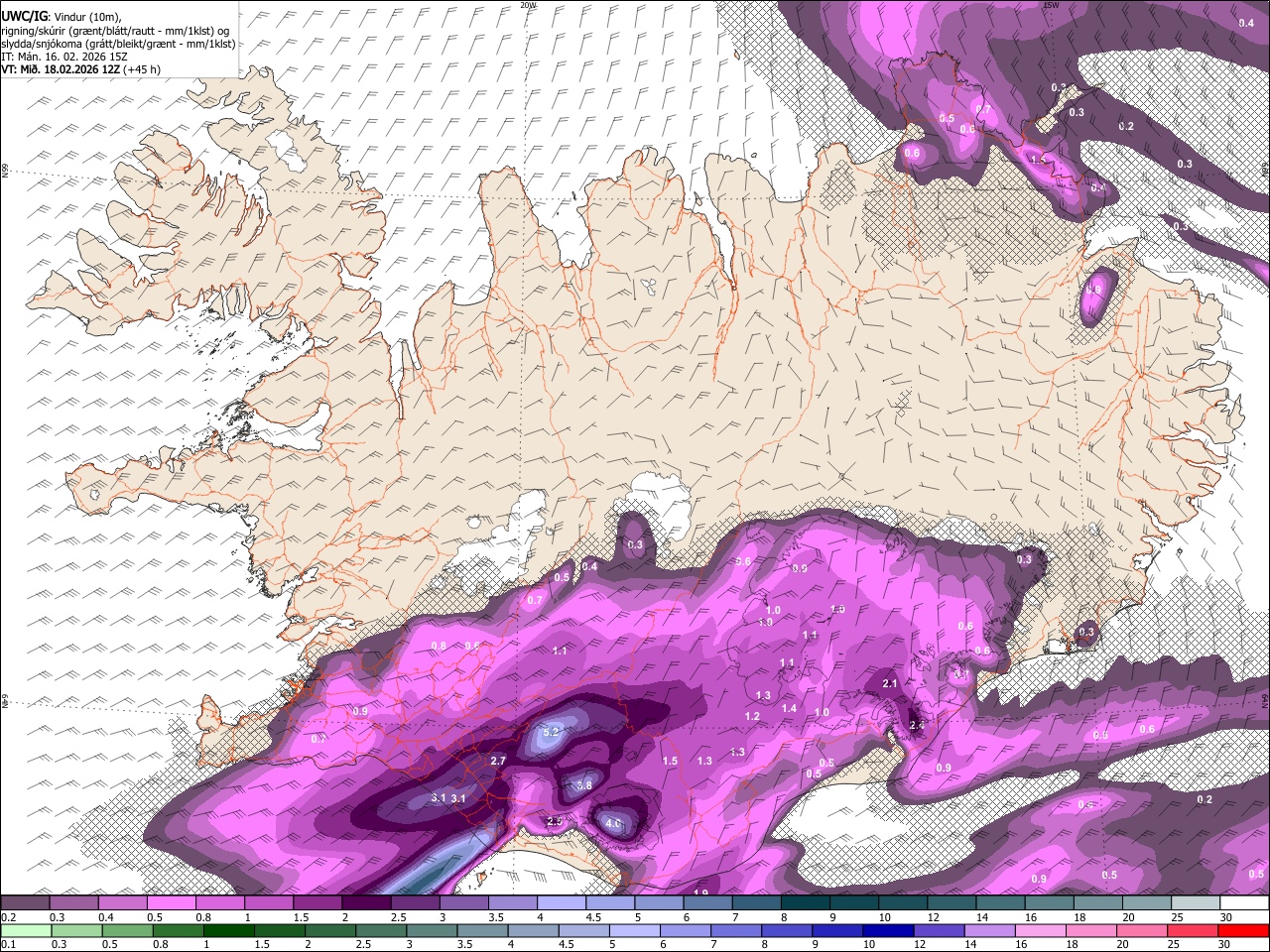Click the '1.4' snowfall value on the map
This screenshot has height=952, width=1270.
[x=790, y=708]
